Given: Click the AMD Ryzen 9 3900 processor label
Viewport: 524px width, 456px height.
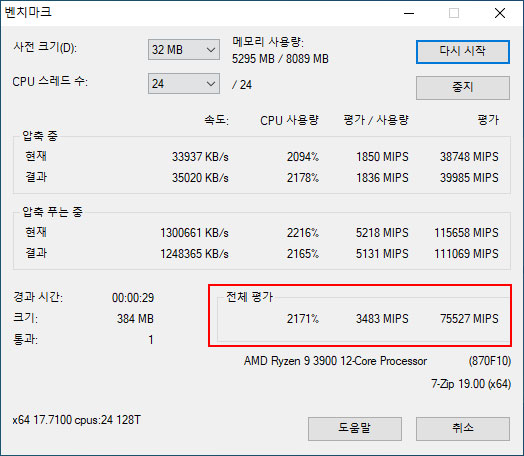Looking at the screenshot, I should point(335,361).
